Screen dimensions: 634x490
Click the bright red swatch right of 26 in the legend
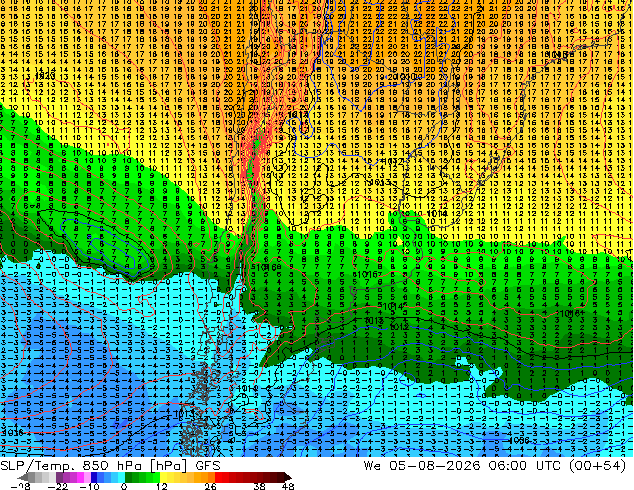tap(218, 477)
